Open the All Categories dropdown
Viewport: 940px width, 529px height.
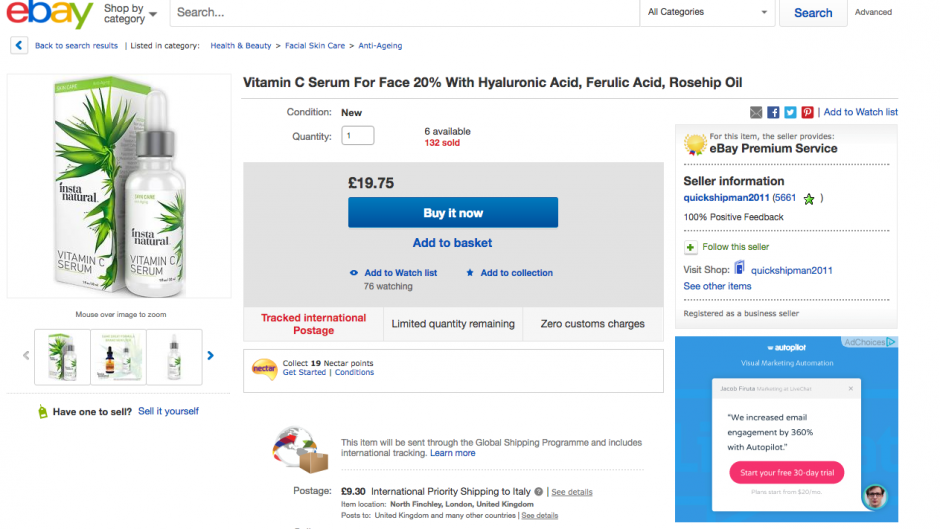pyautogui.click(x=708, y=12)
